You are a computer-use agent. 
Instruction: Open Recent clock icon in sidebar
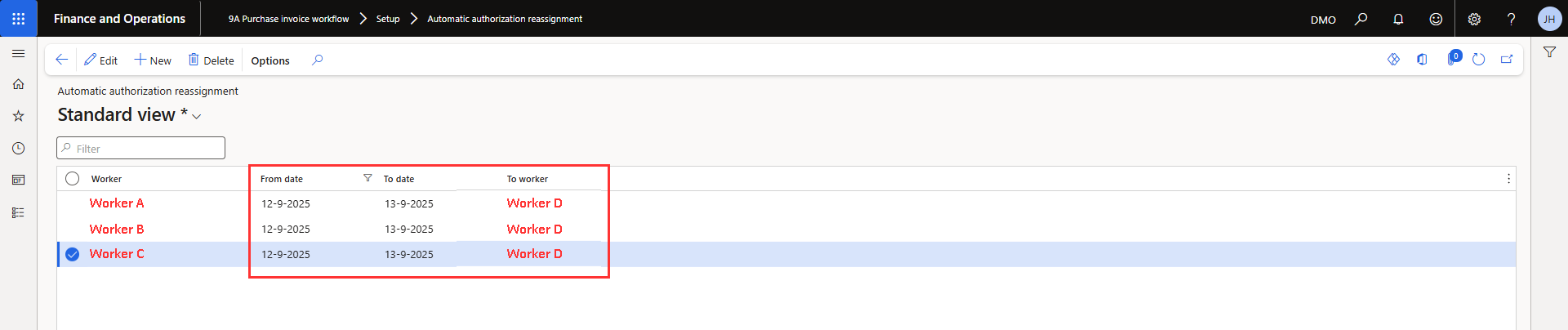click(x=18, y=148)
